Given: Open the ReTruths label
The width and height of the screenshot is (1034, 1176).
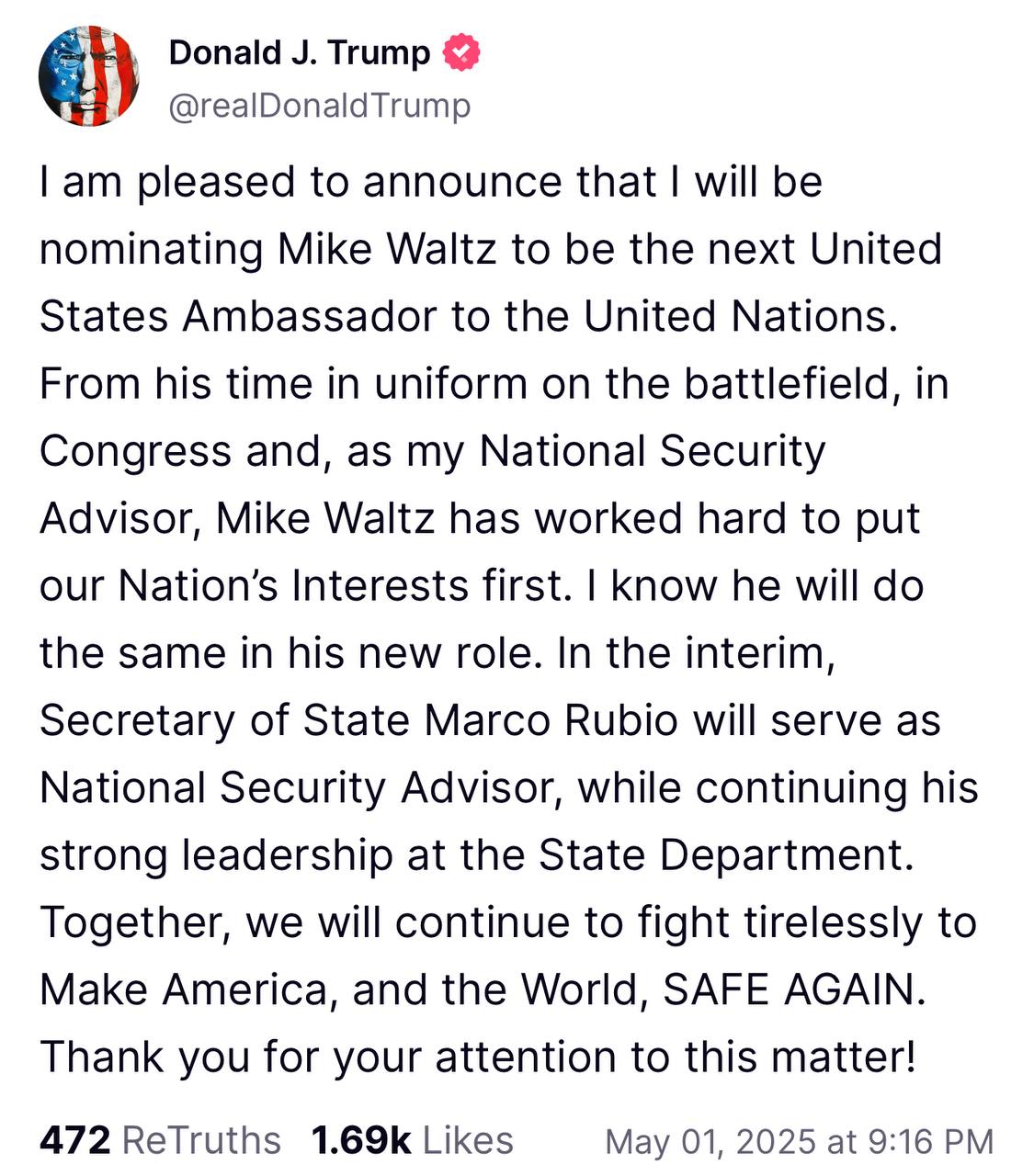Looking at the screenshot, I should pos(201,1140).
